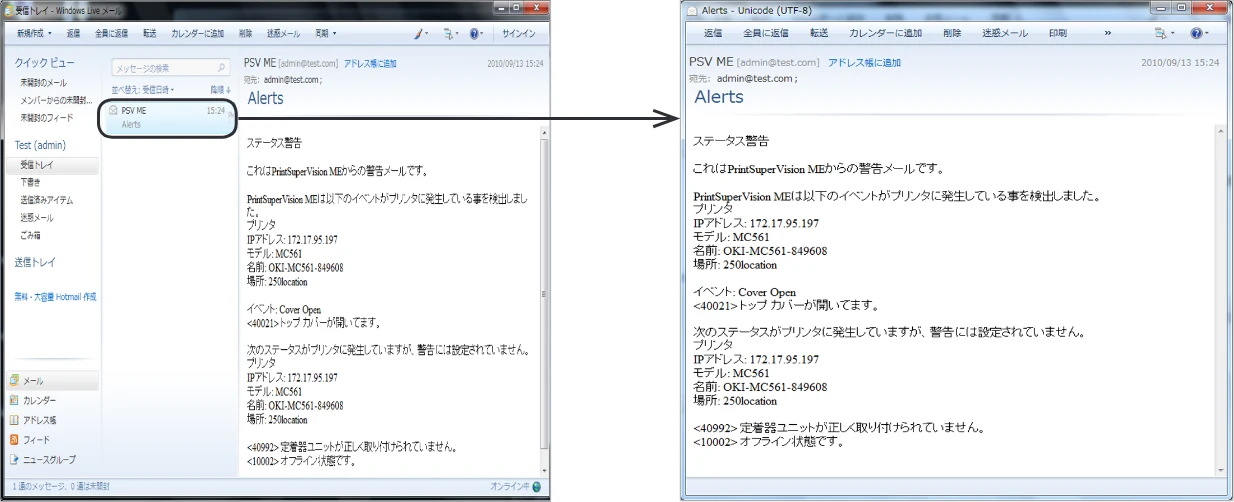
Task: Click the クイック ビュー header
Action: 44,62
